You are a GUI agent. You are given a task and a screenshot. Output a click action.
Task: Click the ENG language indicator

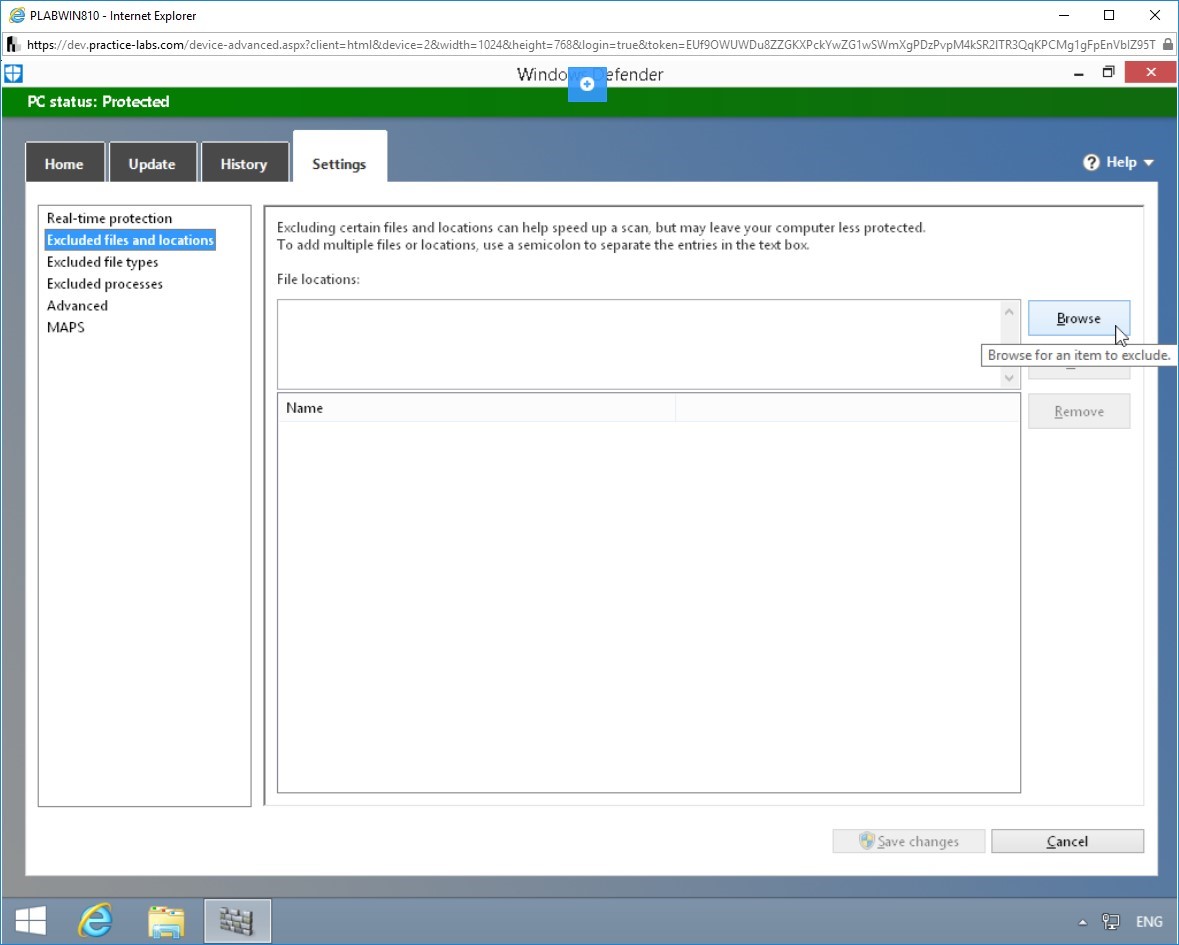[x=1149, y=921]
